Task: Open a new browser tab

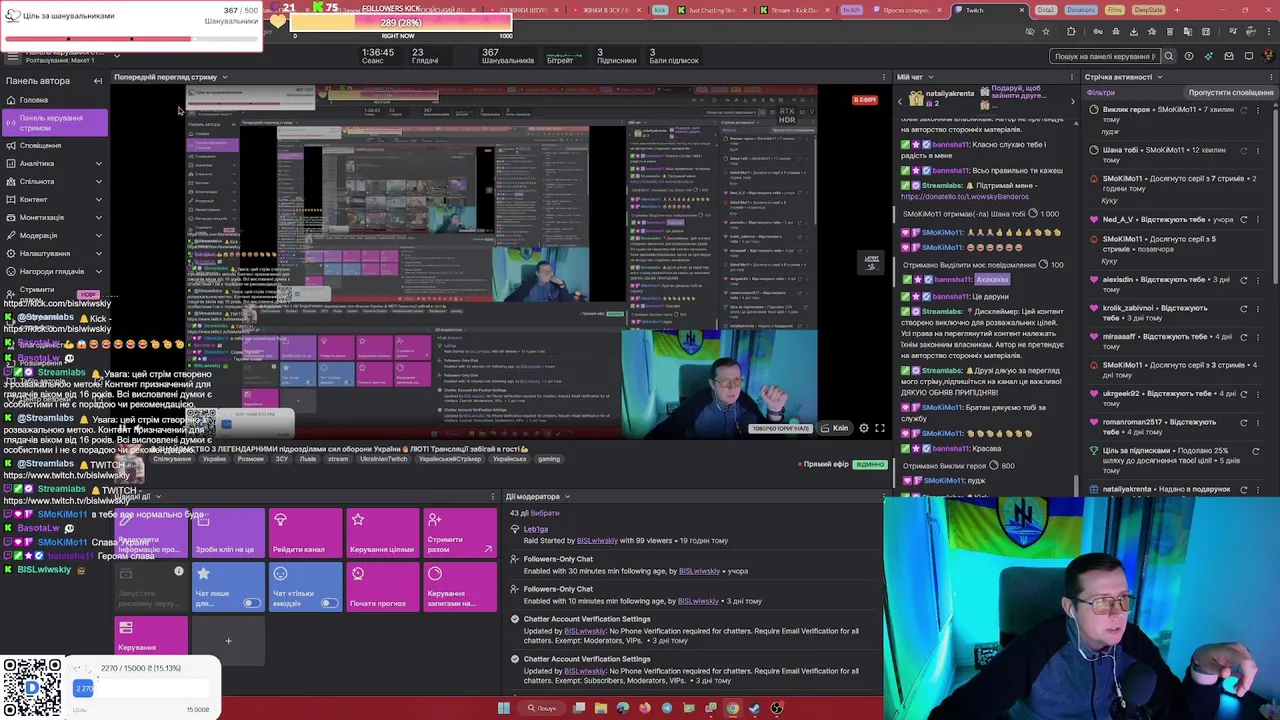Action: tap(1177, 10)
